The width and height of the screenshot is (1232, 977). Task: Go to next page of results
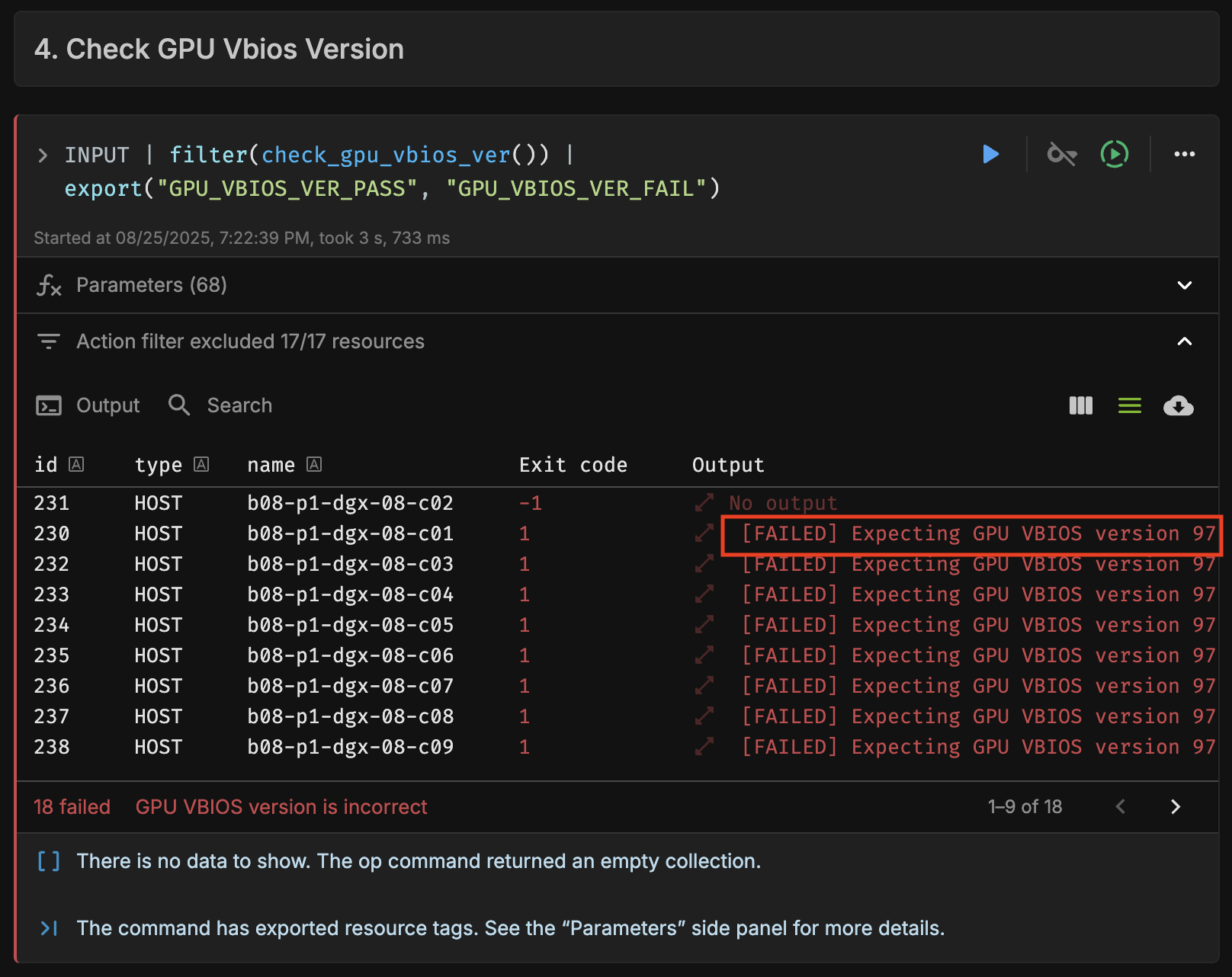coord(1175,806)
